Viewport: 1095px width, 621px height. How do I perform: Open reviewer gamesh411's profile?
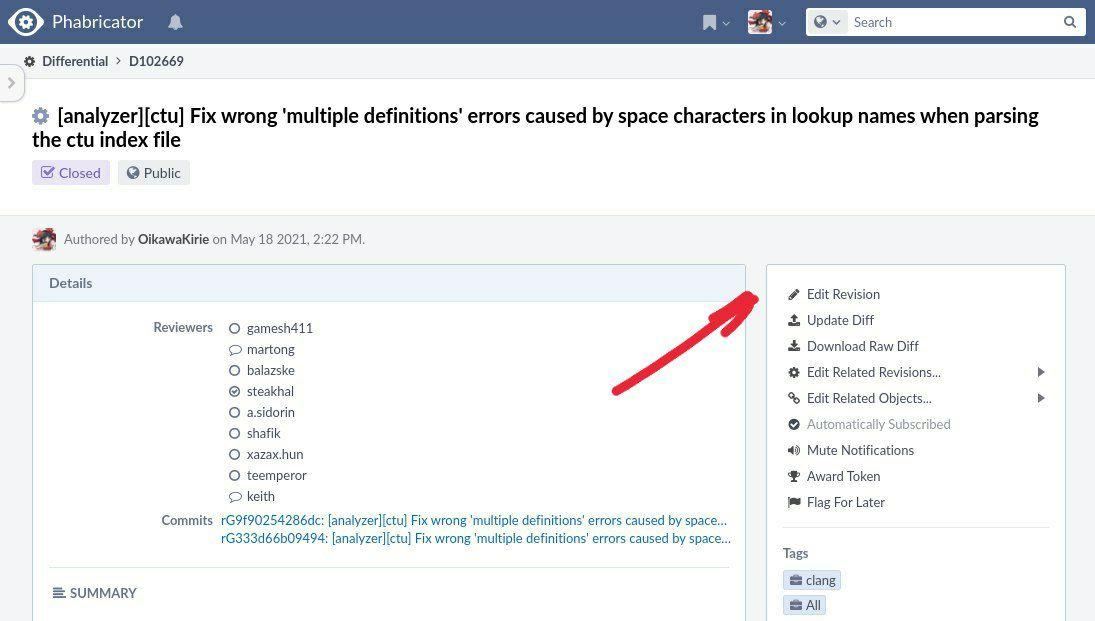(x=279, y=328)
